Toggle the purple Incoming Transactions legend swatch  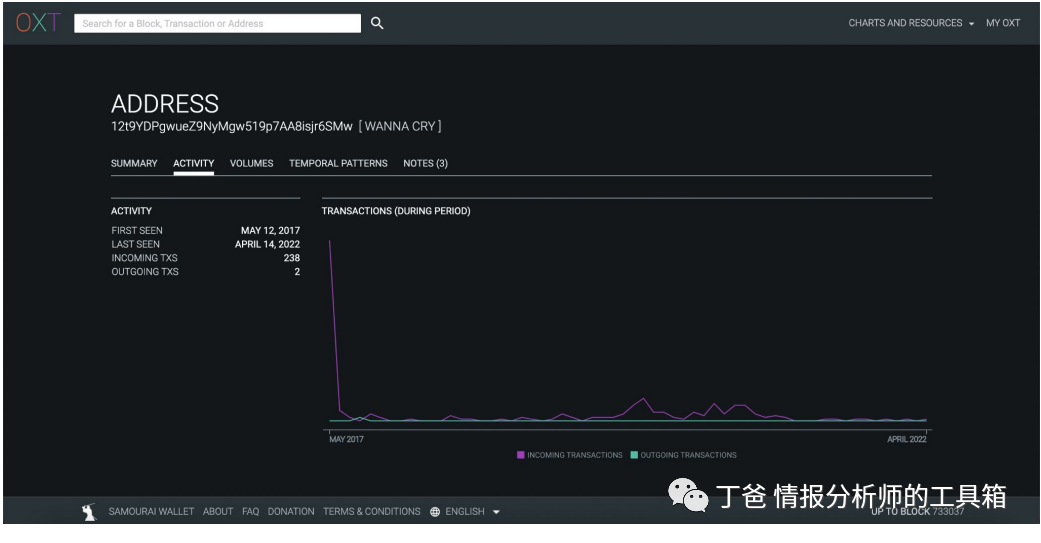tap(521, 455)
